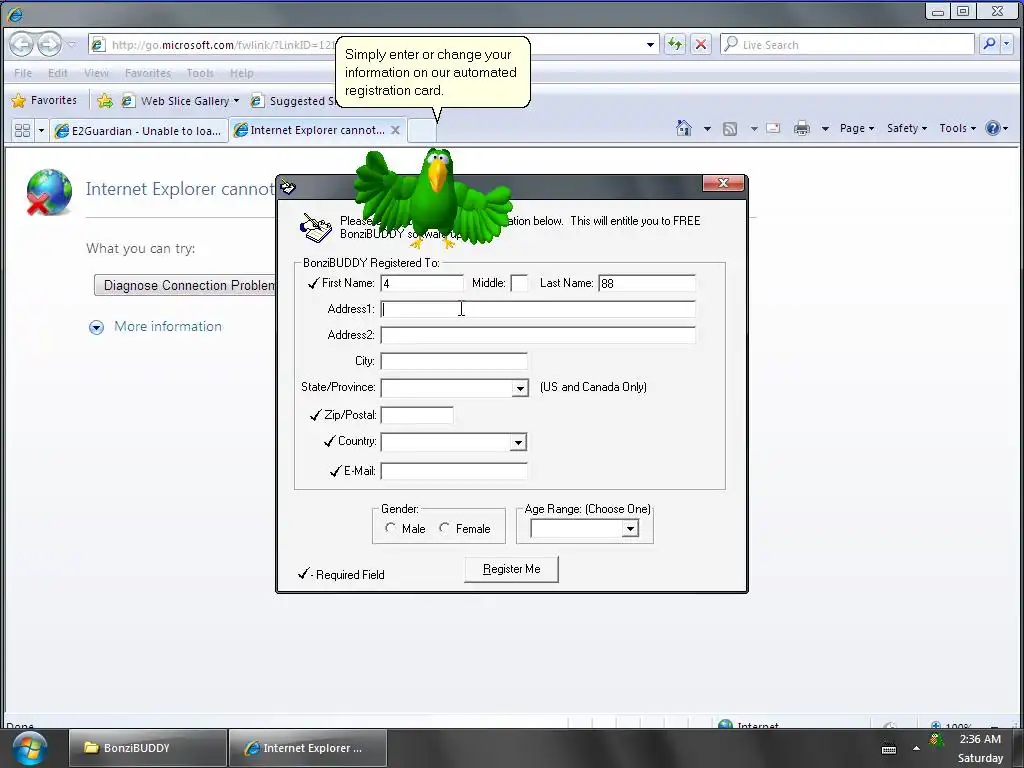Open the Country dropdown
The height and width of the screenshot is (768, 1024).
(518, 442)
